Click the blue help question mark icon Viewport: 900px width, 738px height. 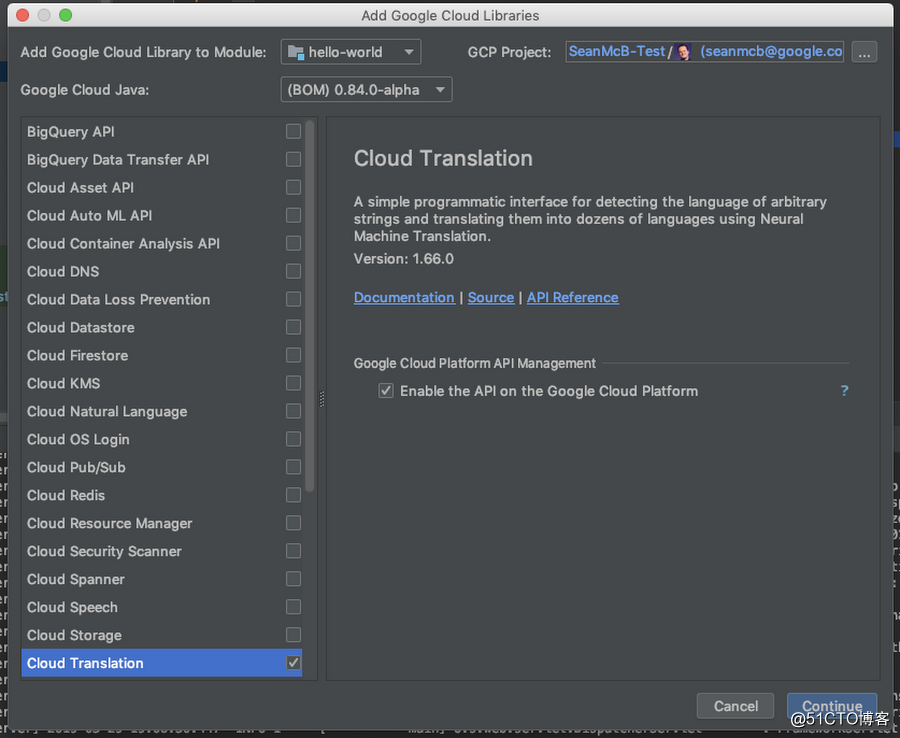(844, 391)
